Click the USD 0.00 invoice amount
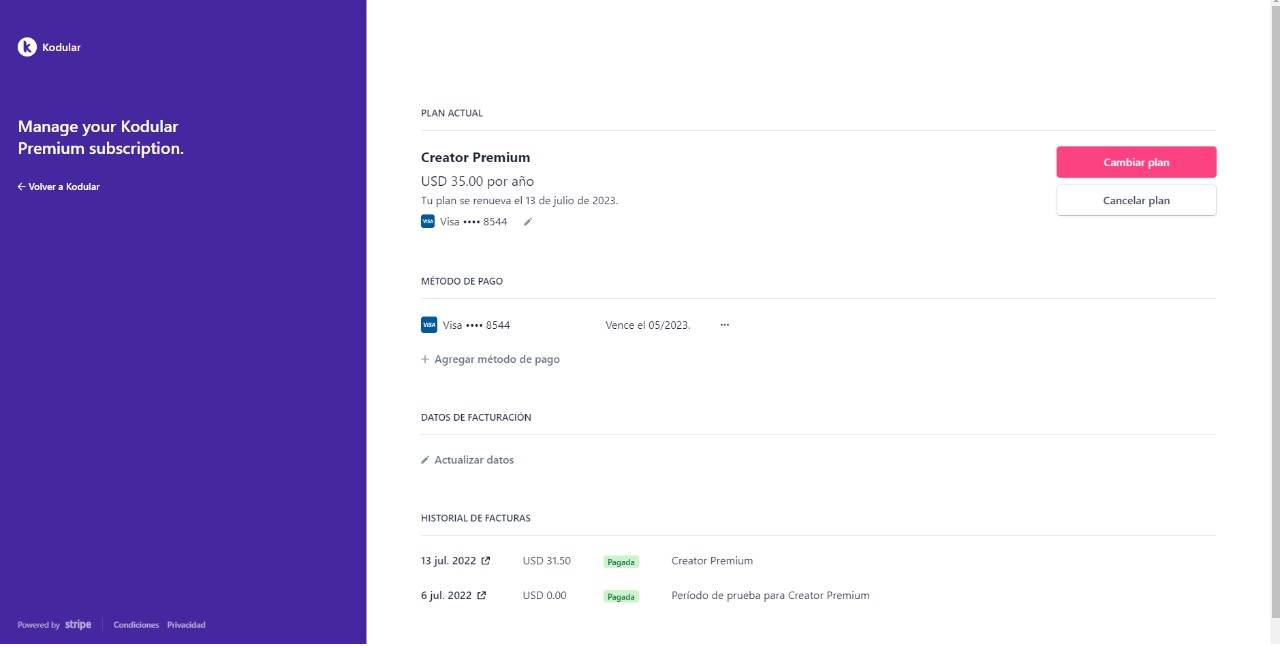The width and height of the screenshot is (1280, 648). tap(545, 596)
